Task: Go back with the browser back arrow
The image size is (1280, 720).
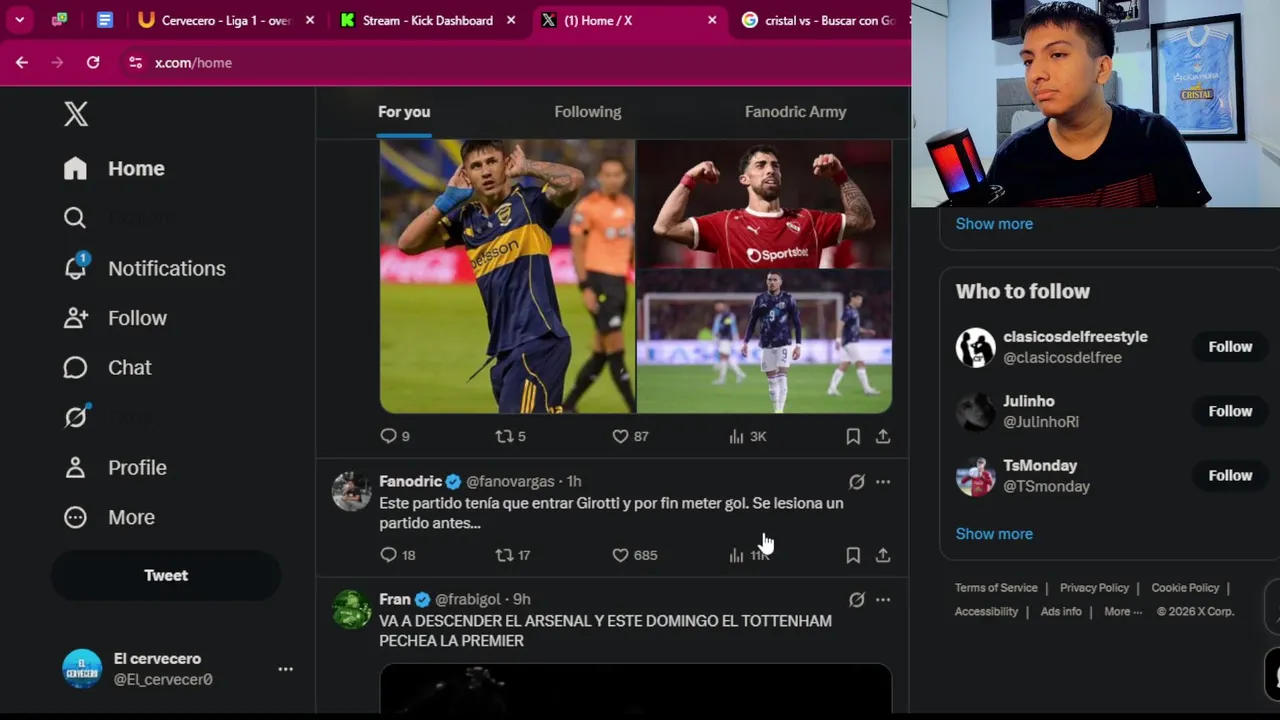Action: (x=22, y=62)
